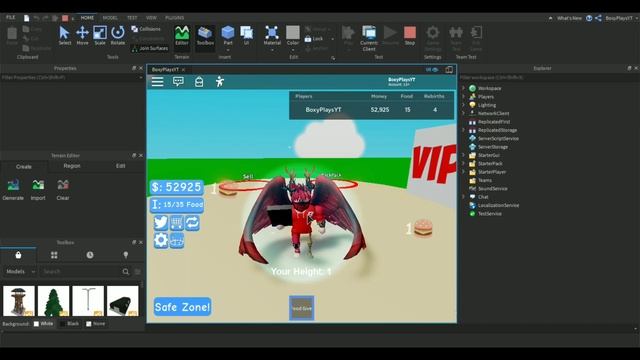Insert a new Part
Viewport: 640px width, 360px height.
[x=228, y=36]
